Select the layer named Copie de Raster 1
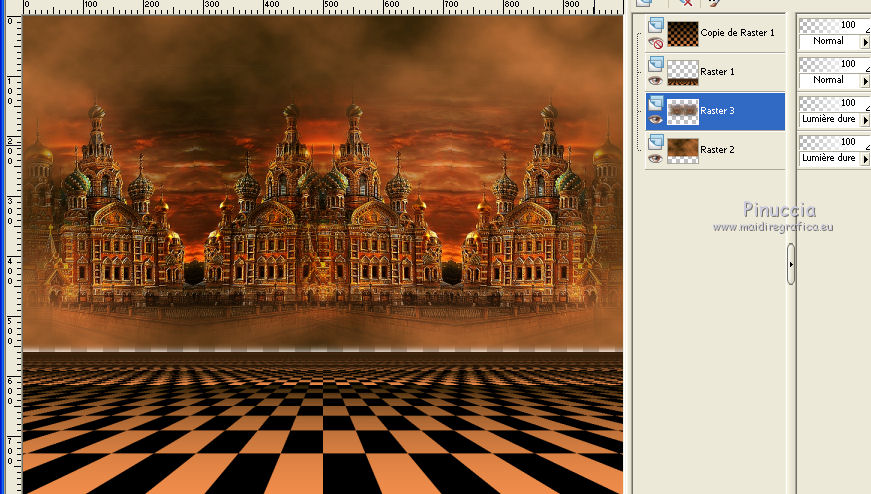Image resolution: width=871 pixels, height=494 pixels. (x=737, y=33)
